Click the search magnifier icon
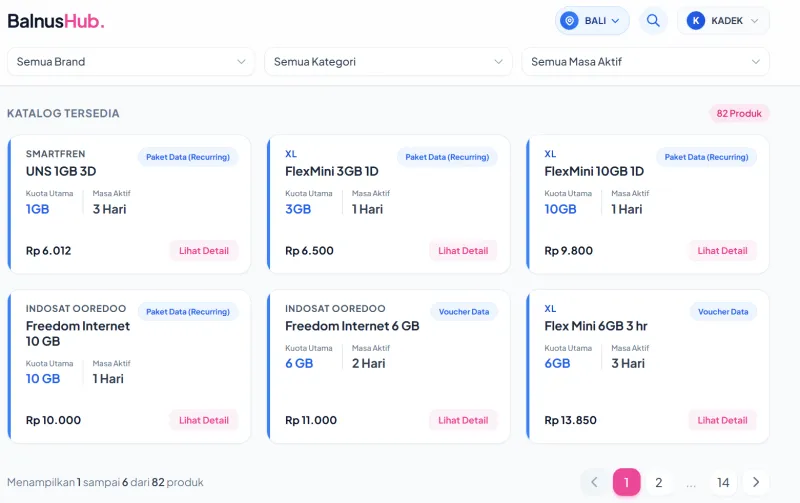This screenshot has width=800, height=503. pos(653,21)
